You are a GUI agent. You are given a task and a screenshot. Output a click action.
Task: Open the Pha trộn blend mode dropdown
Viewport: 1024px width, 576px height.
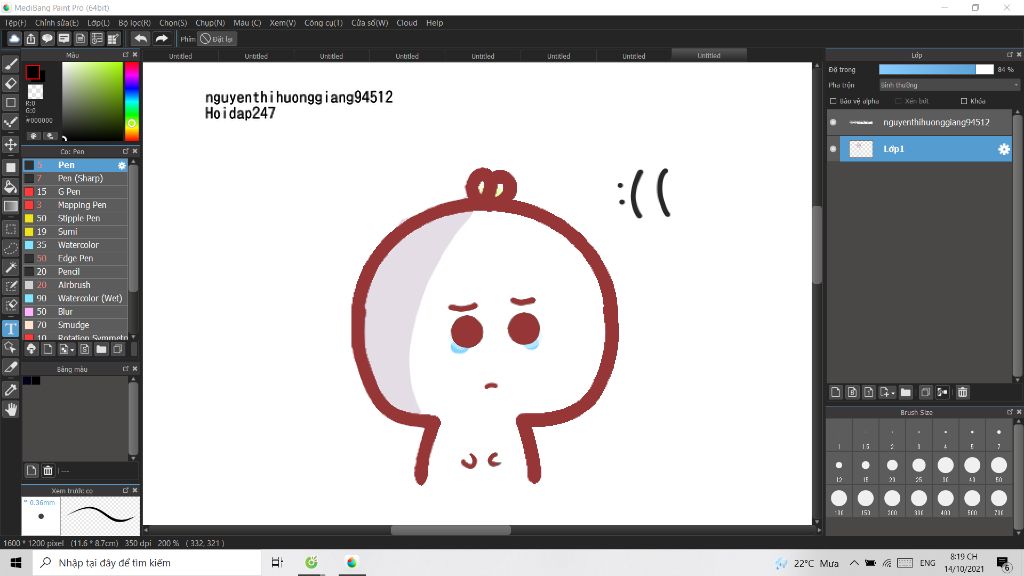click(x=949, y=85)
